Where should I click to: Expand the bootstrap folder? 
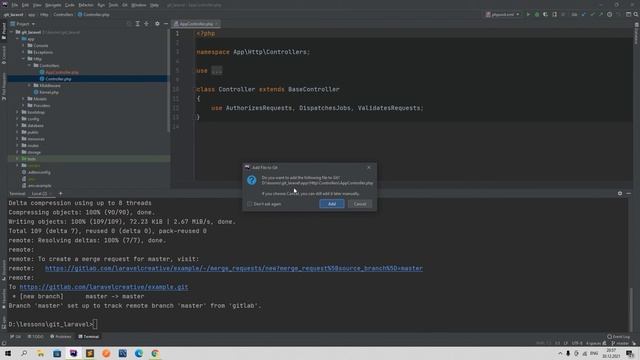tap(17, 112)
